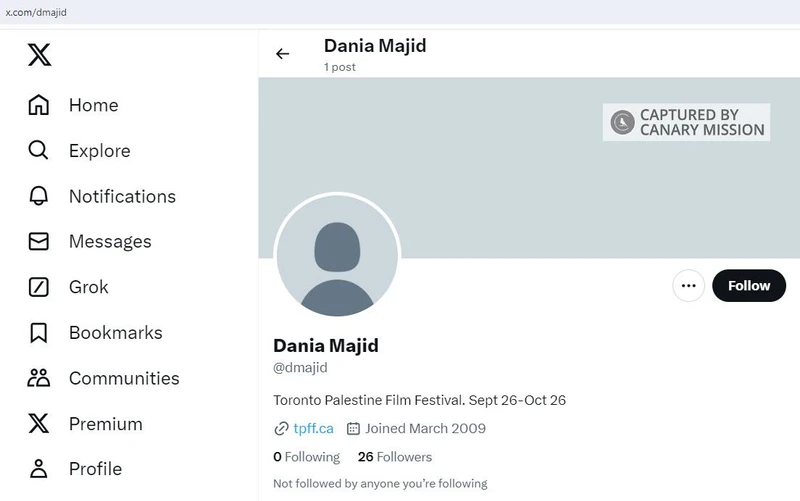Open Home via the house icon

click(x=39, y=105)
